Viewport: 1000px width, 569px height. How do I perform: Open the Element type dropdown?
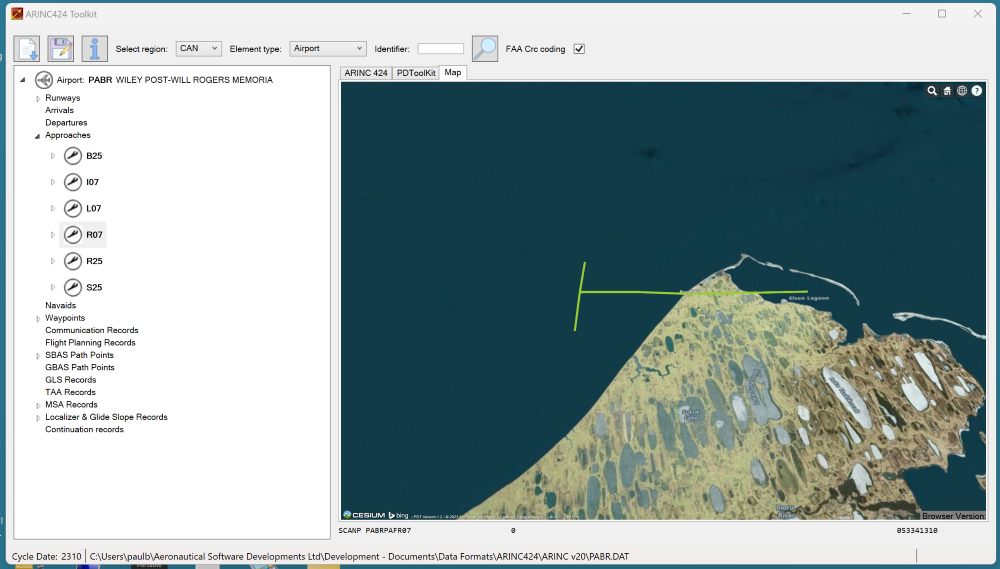(328, 48)
